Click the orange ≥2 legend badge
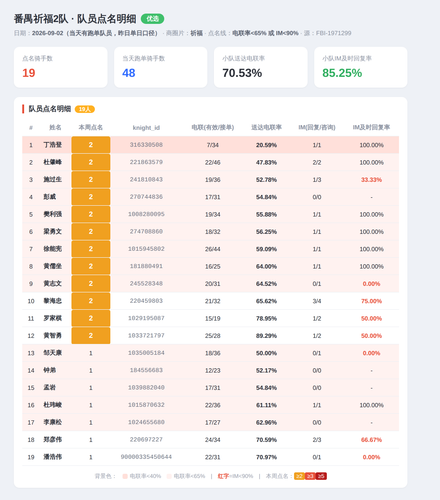 [x=299, y=476]
